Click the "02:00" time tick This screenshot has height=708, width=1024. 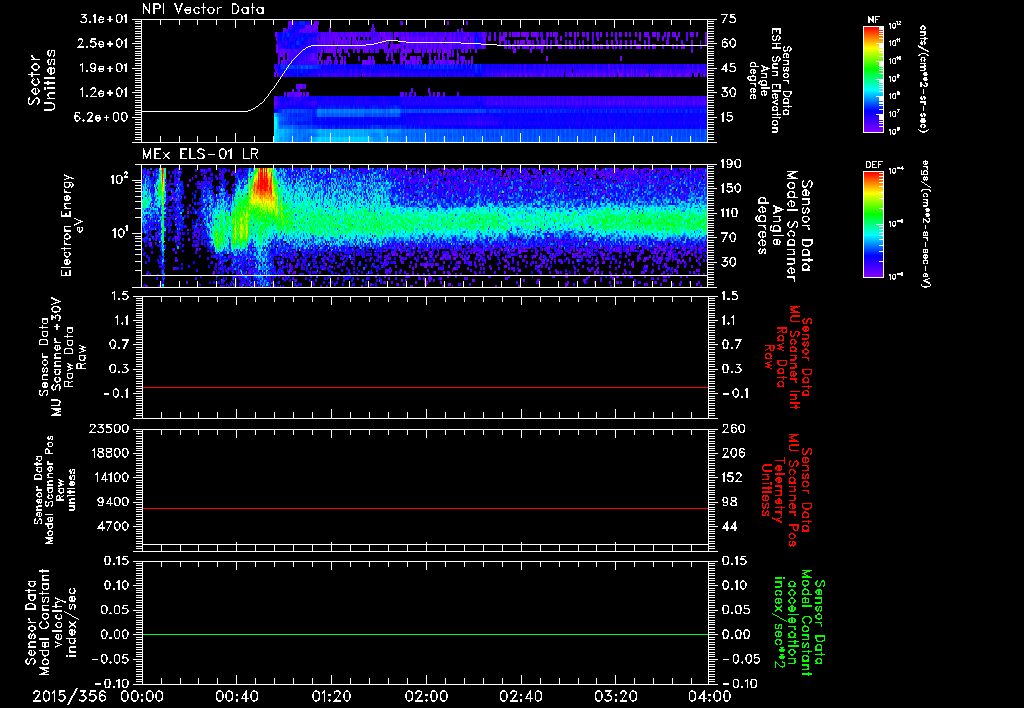(426, 697)
